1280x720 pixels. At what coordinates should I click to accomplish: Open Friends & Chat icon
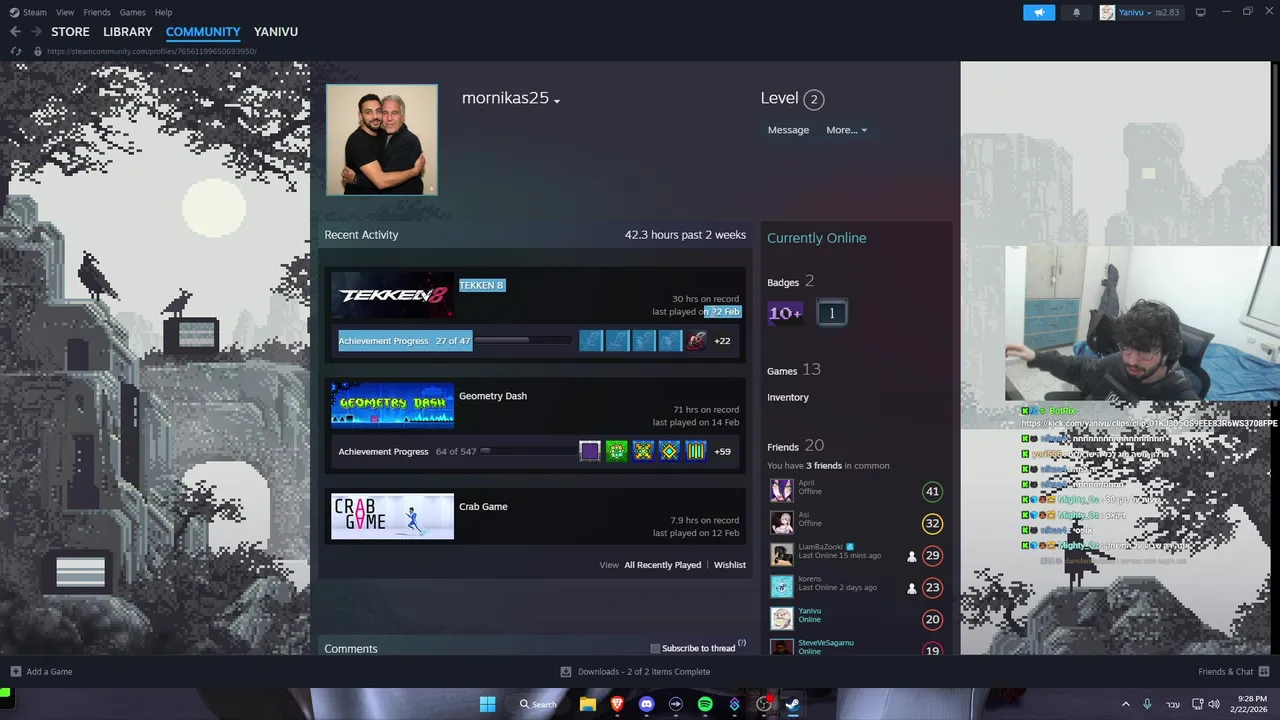tap(1264, 671)
